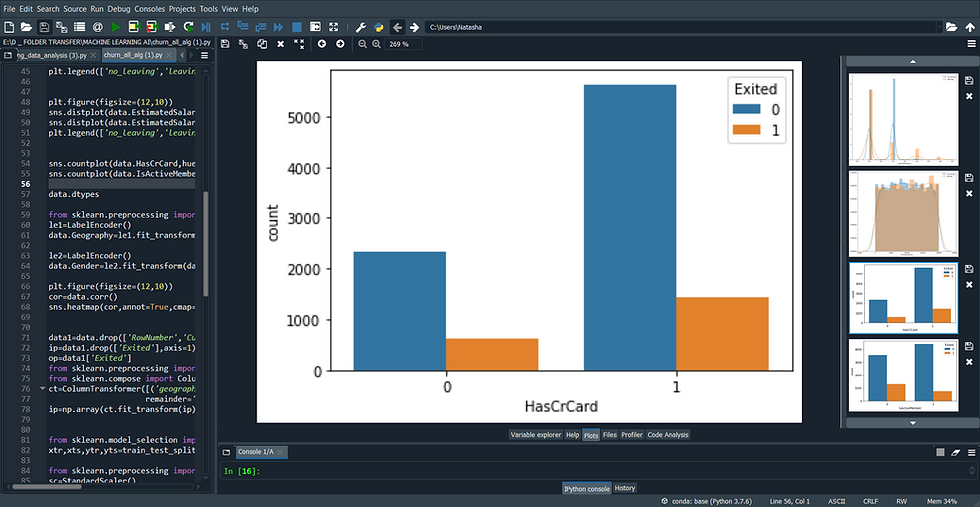Run selection or current line
980x507 pixels.
[170, 27]
